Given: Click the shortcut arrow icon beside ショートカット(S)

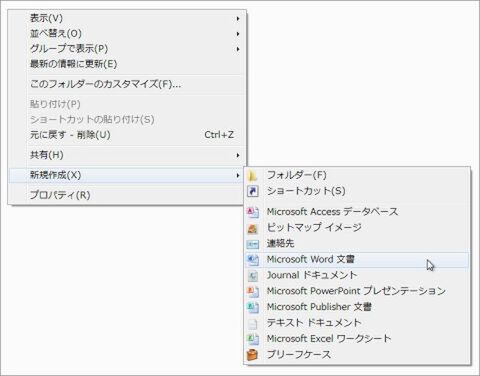Looking at the screenshot, I should click(253, 191).
